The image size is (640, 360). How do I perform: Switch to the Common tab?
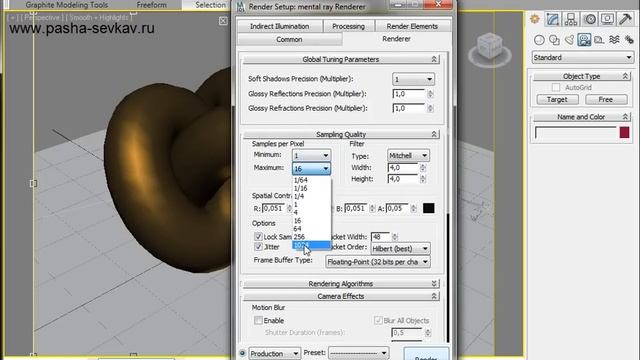[x=289, y=39]
